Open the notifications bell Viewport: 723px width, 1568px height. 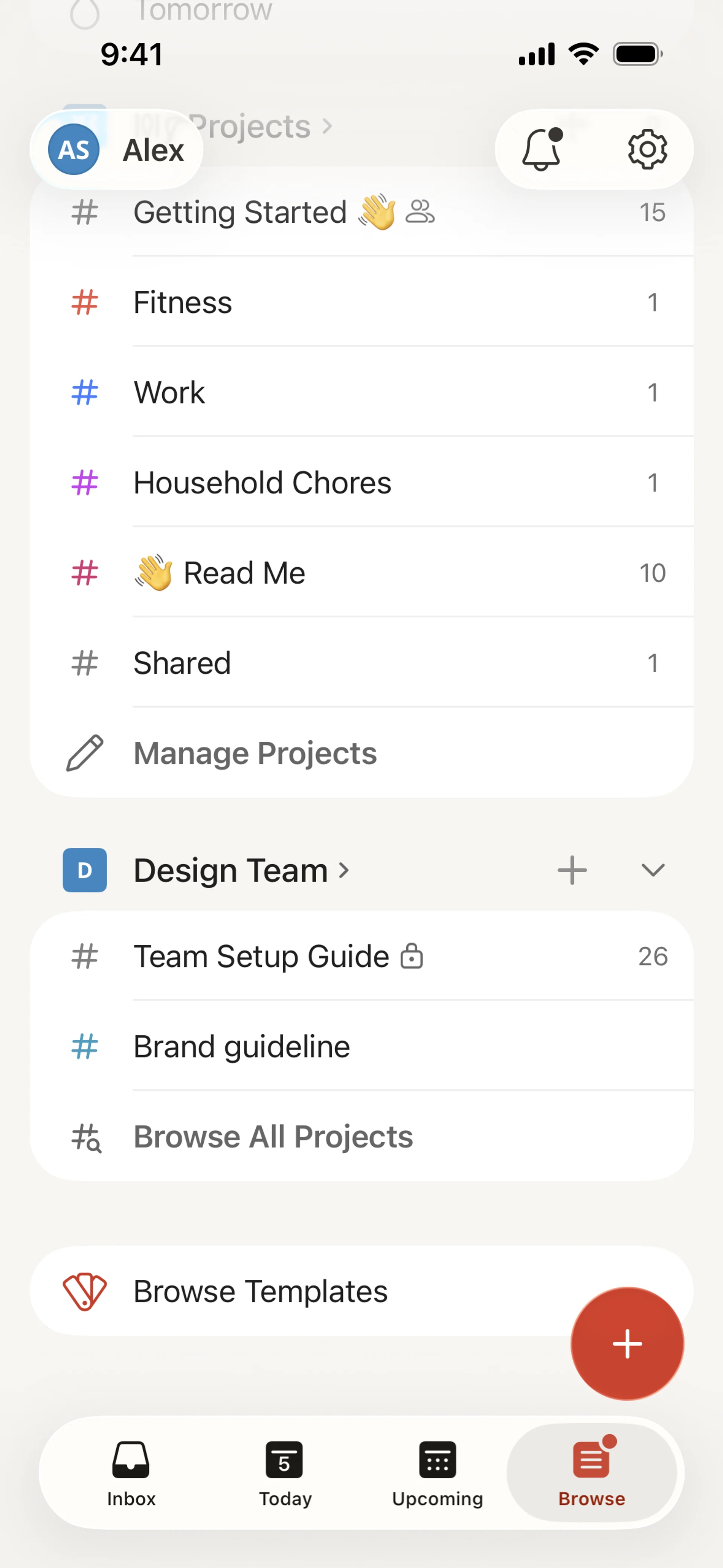[541, 150]
